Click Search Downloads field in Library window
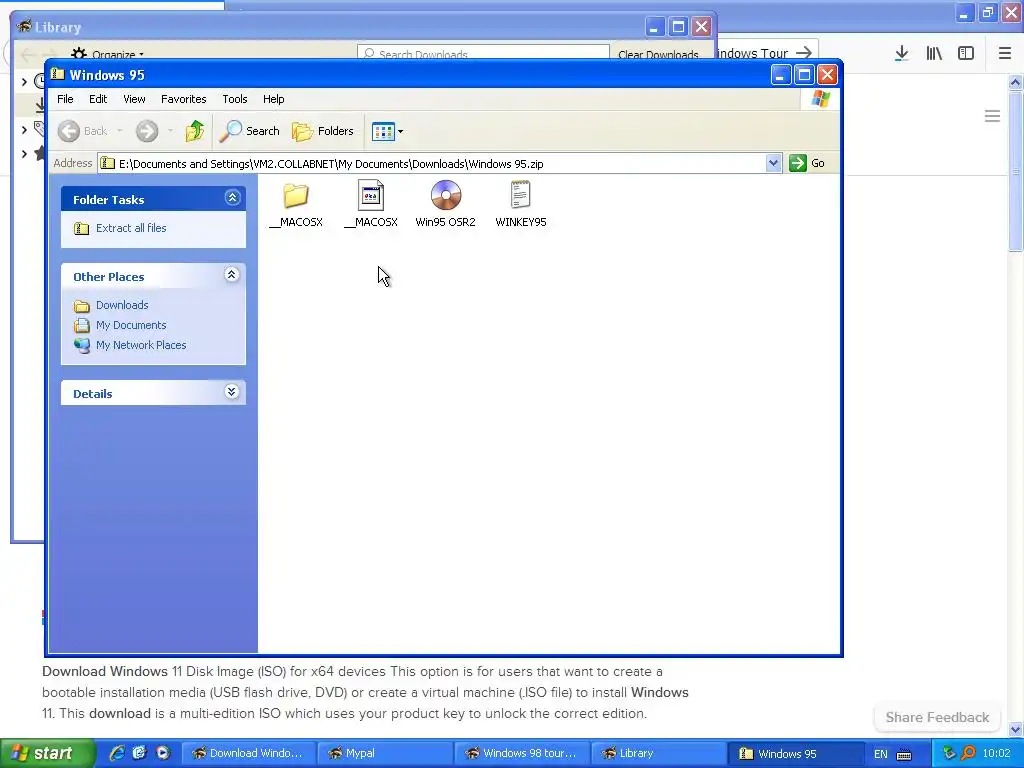The width and height of the screenshot is (1024, 768). pyautogui.click(x=483, y=54)
